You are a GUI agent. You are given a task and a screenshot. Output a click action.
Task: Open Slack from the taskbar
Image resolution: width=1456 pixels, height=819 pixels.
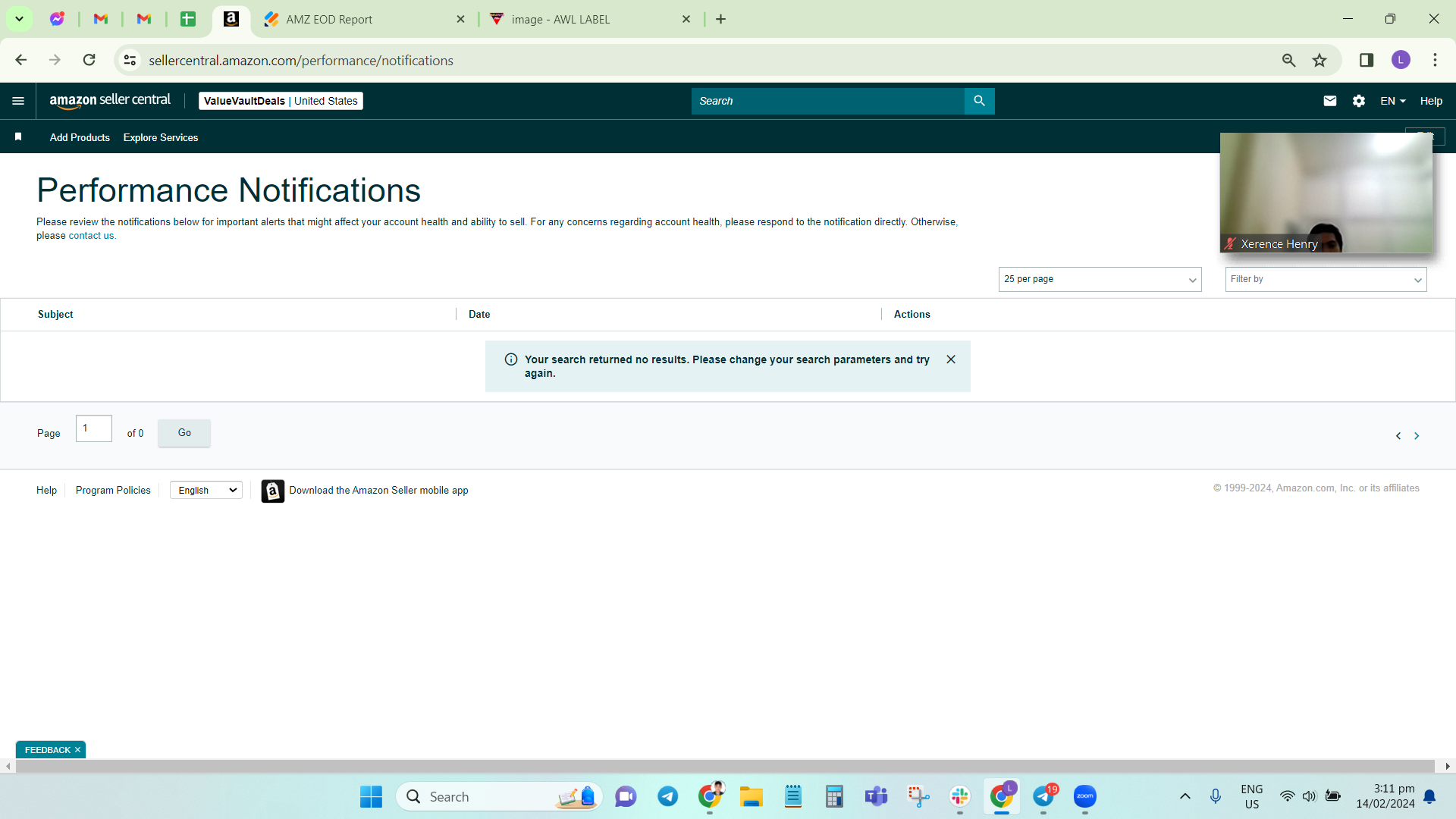(960, 797)
